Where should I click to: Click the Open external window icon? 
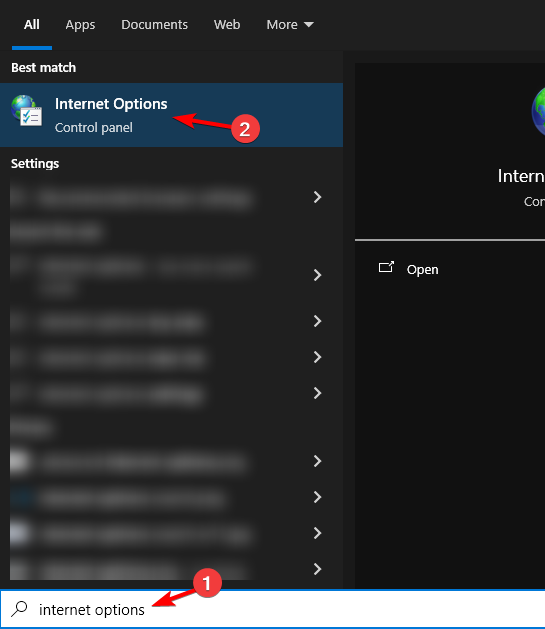pyautogui.click(x=386, y=267)
